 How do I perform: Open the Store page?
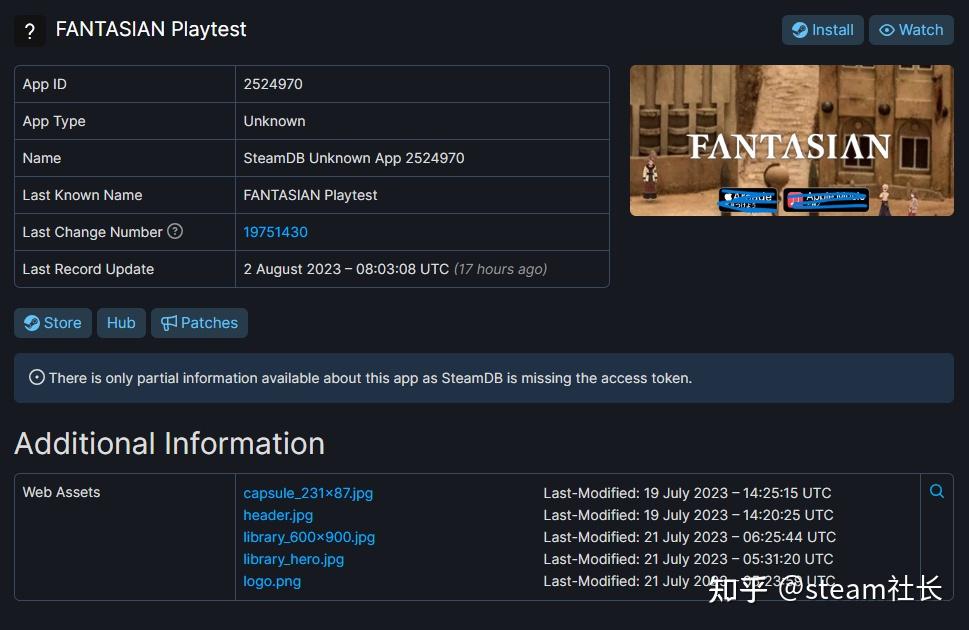click(52, 322)
